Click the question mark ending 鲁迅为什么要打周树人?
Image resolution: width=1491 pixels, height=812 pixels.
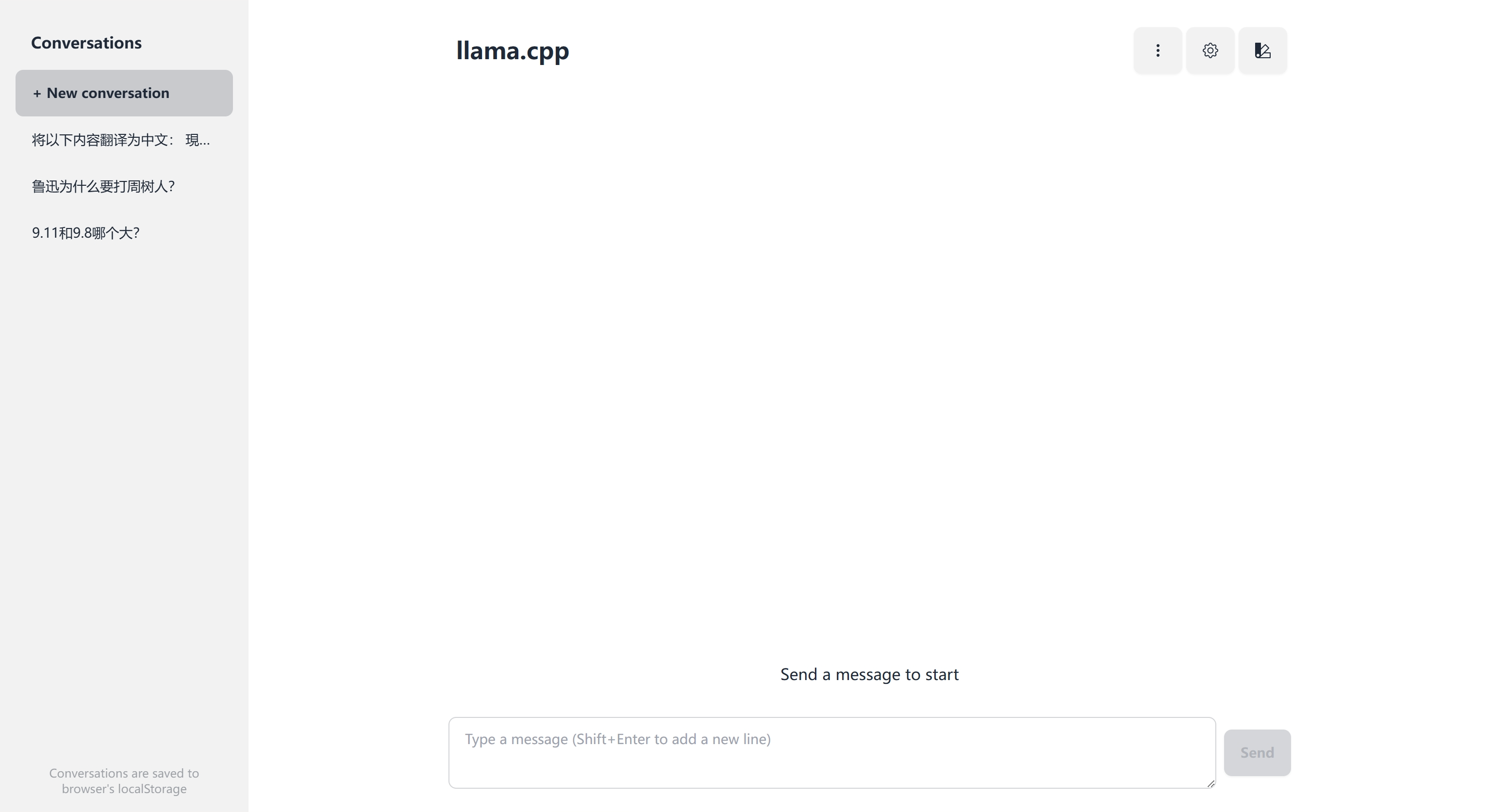click(x=171, y=187)
